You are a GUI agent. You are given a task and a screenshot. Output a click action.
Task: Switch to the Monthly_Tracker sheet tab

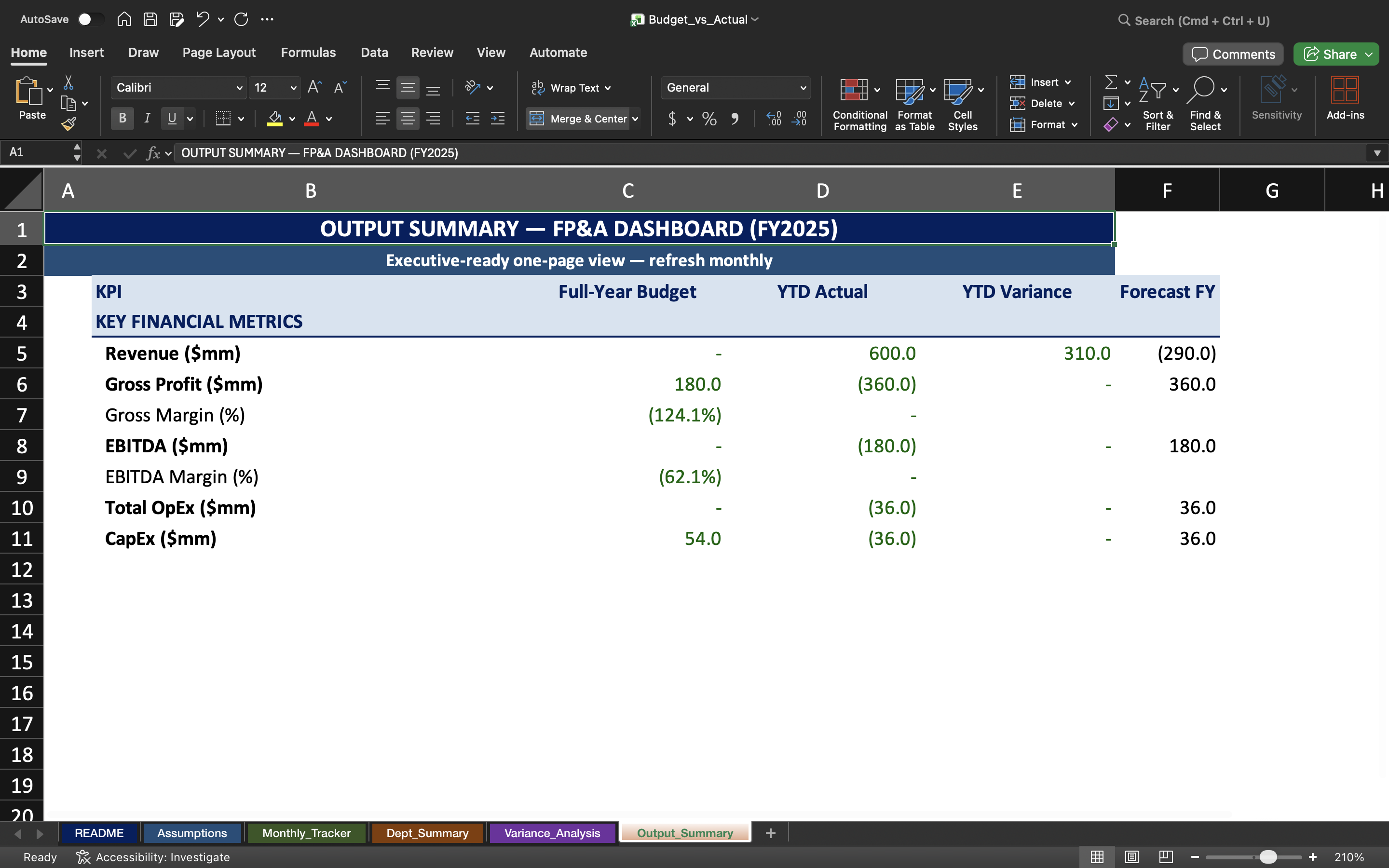tap(306, 833)
